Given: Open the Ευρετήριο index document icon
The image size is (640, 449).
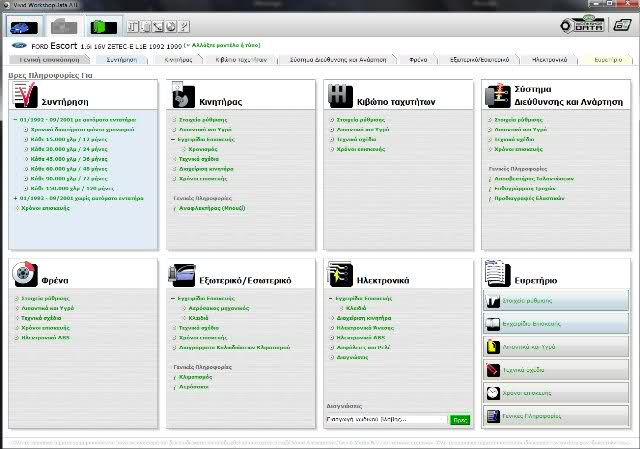Looking at the screenshot, I should 496,273.
